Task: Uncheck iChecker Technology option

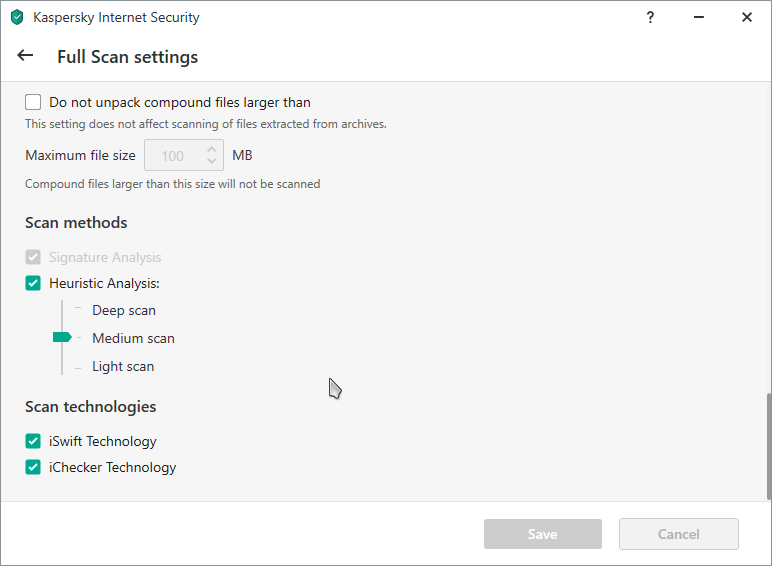Action: coord(33,467)
